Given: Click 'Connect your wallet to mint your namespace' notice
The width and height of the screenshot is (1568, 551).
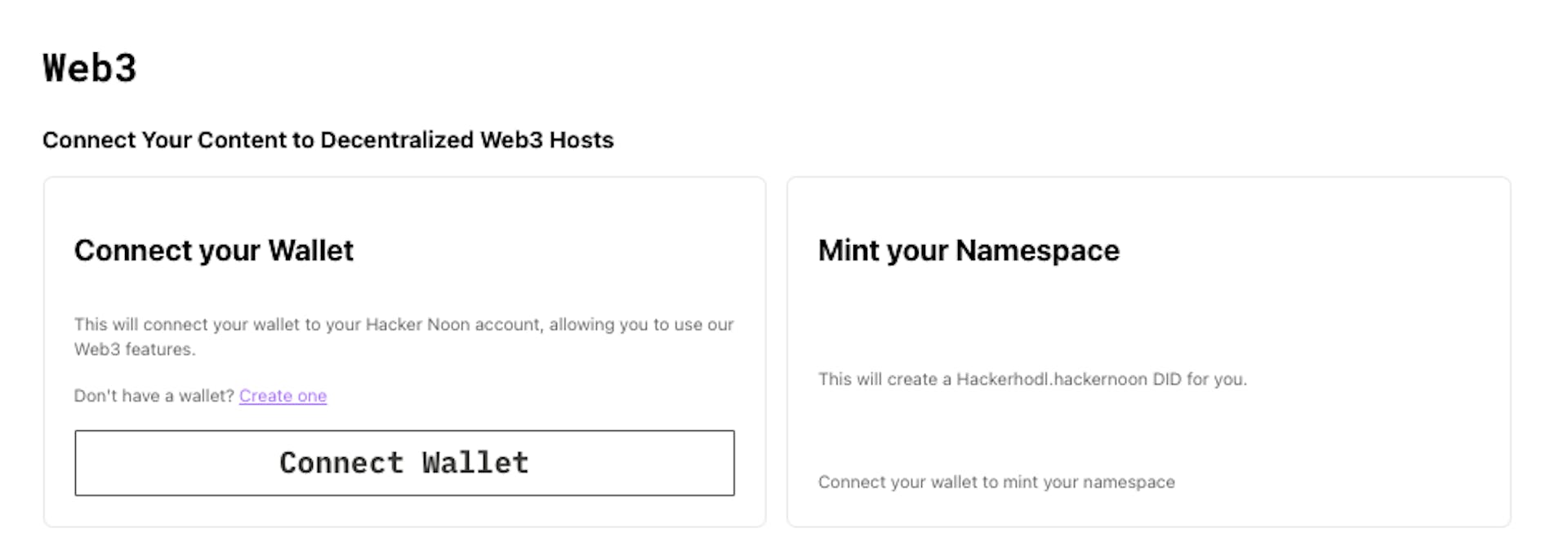Looking at the screenshot, I should pyautogui.click(x=996, y=482).
